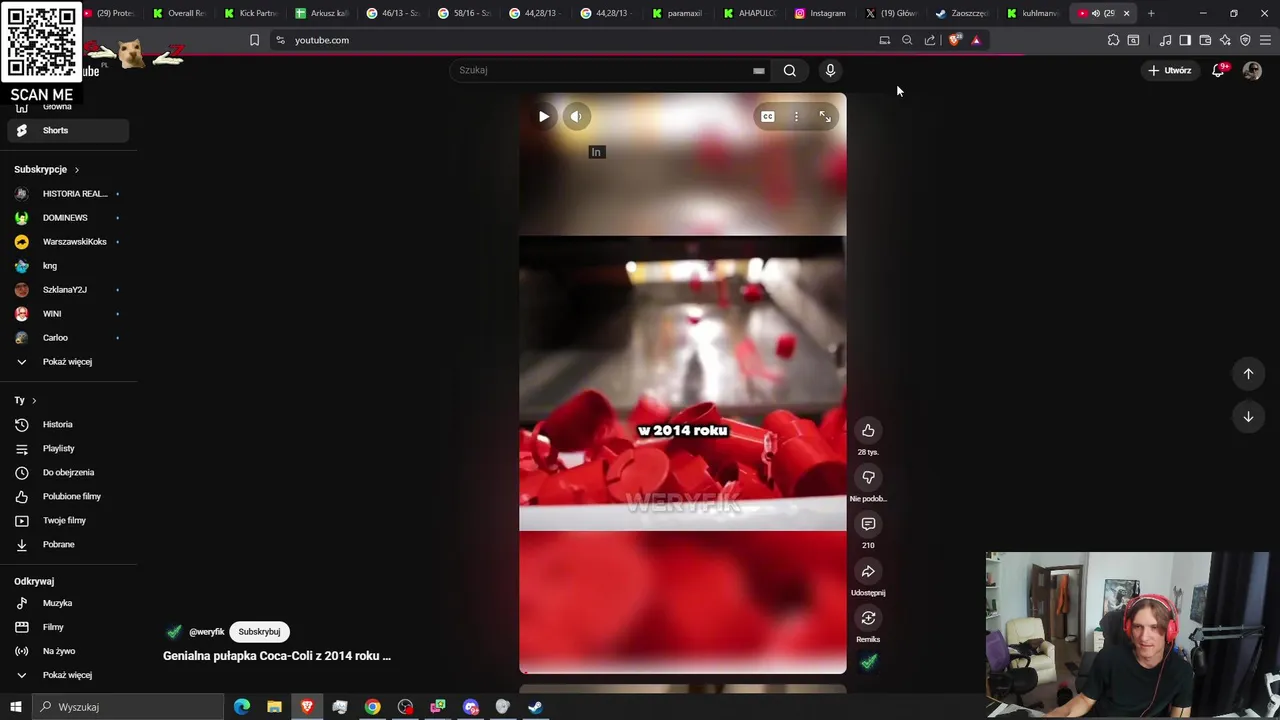This screenshot has height=720, width=1280.
Task: Open the on-screen keyboard in search box
Action: coord(759,70)
